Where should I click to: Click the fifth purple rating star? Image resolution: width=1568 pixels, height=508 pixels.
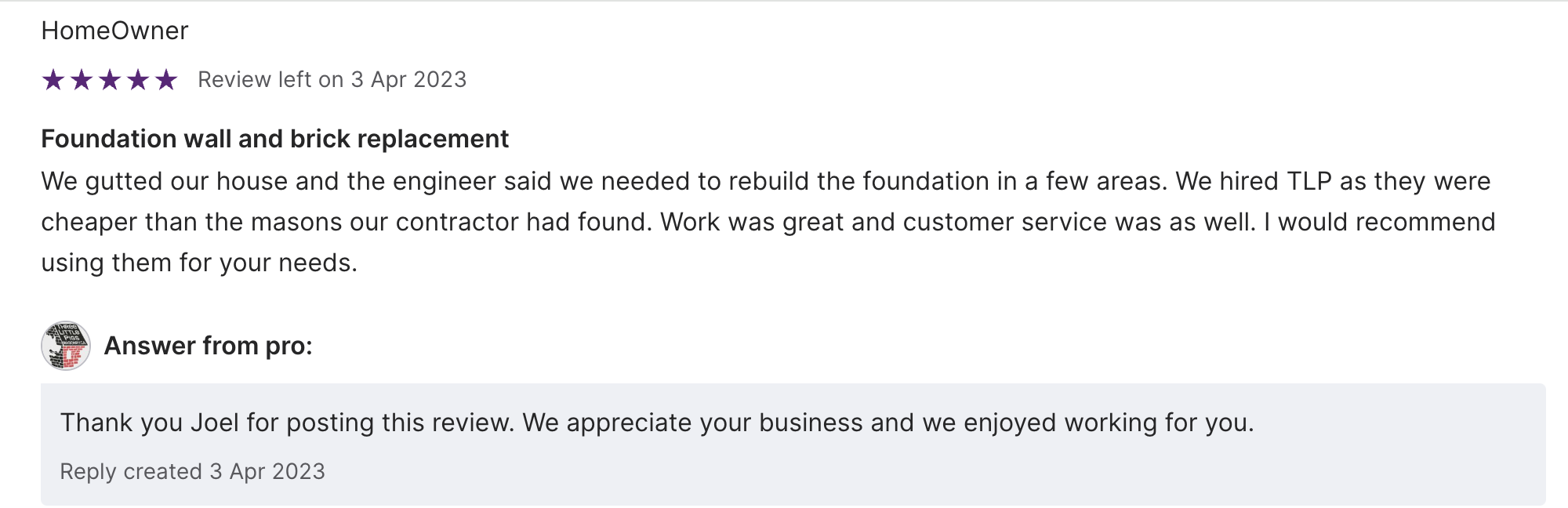tap(166, 80)
